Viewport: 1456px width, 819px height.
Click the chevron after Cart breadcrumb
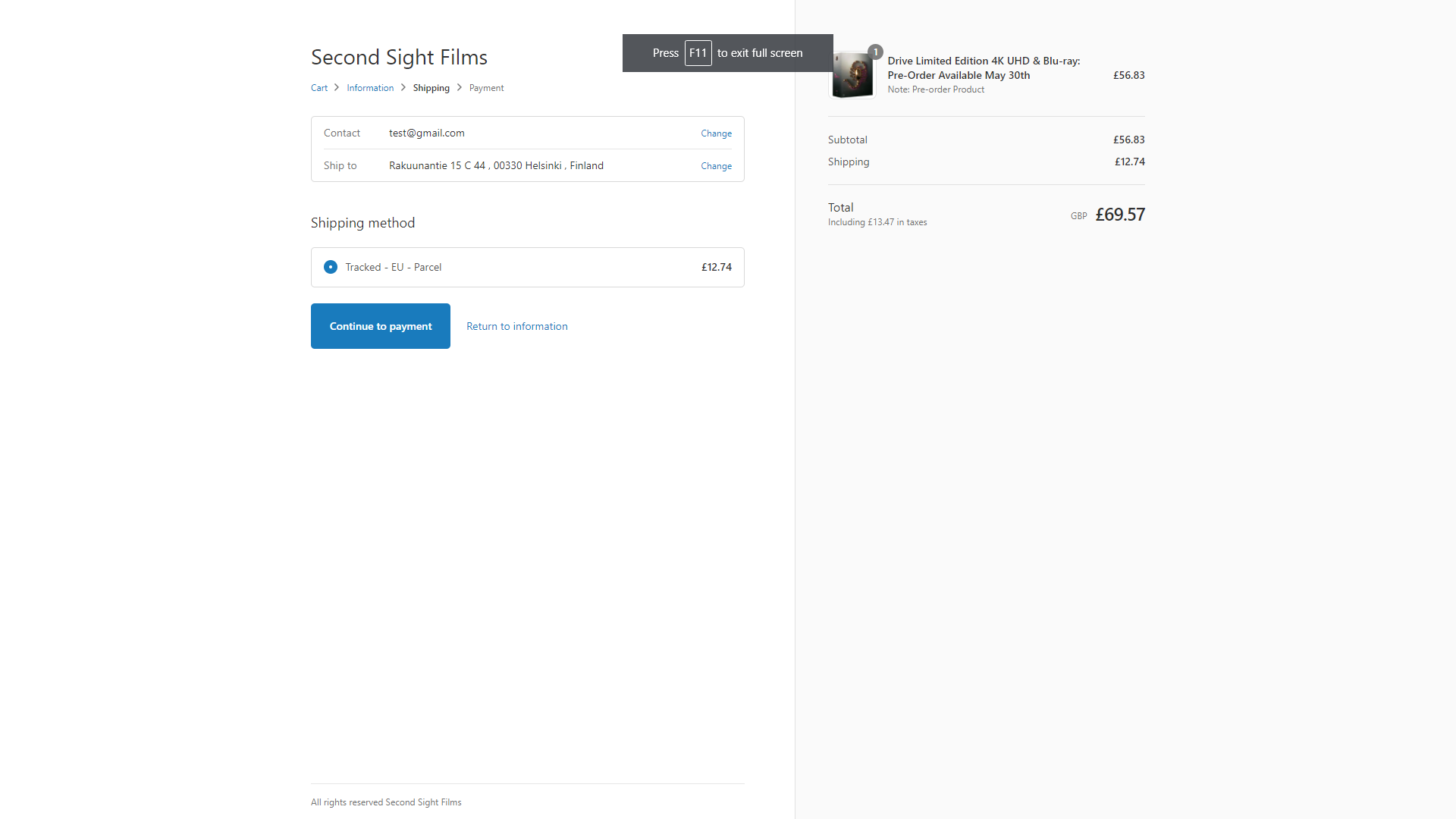point(337,87)
